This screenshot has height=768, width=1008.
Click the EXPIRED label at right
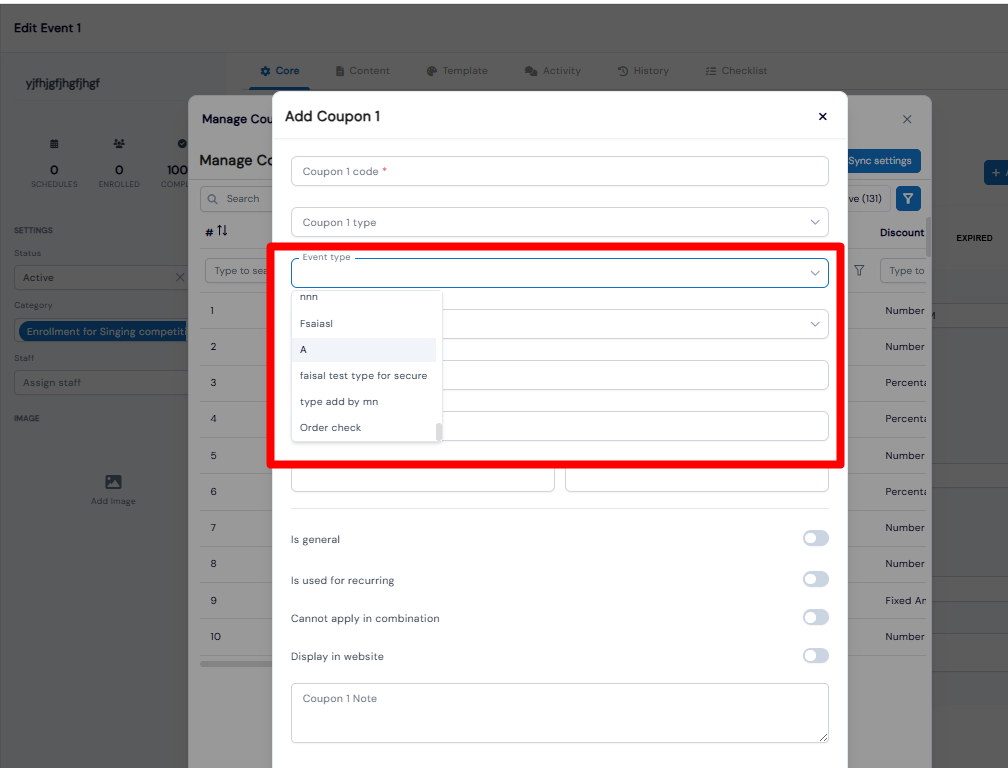(974, 238)
